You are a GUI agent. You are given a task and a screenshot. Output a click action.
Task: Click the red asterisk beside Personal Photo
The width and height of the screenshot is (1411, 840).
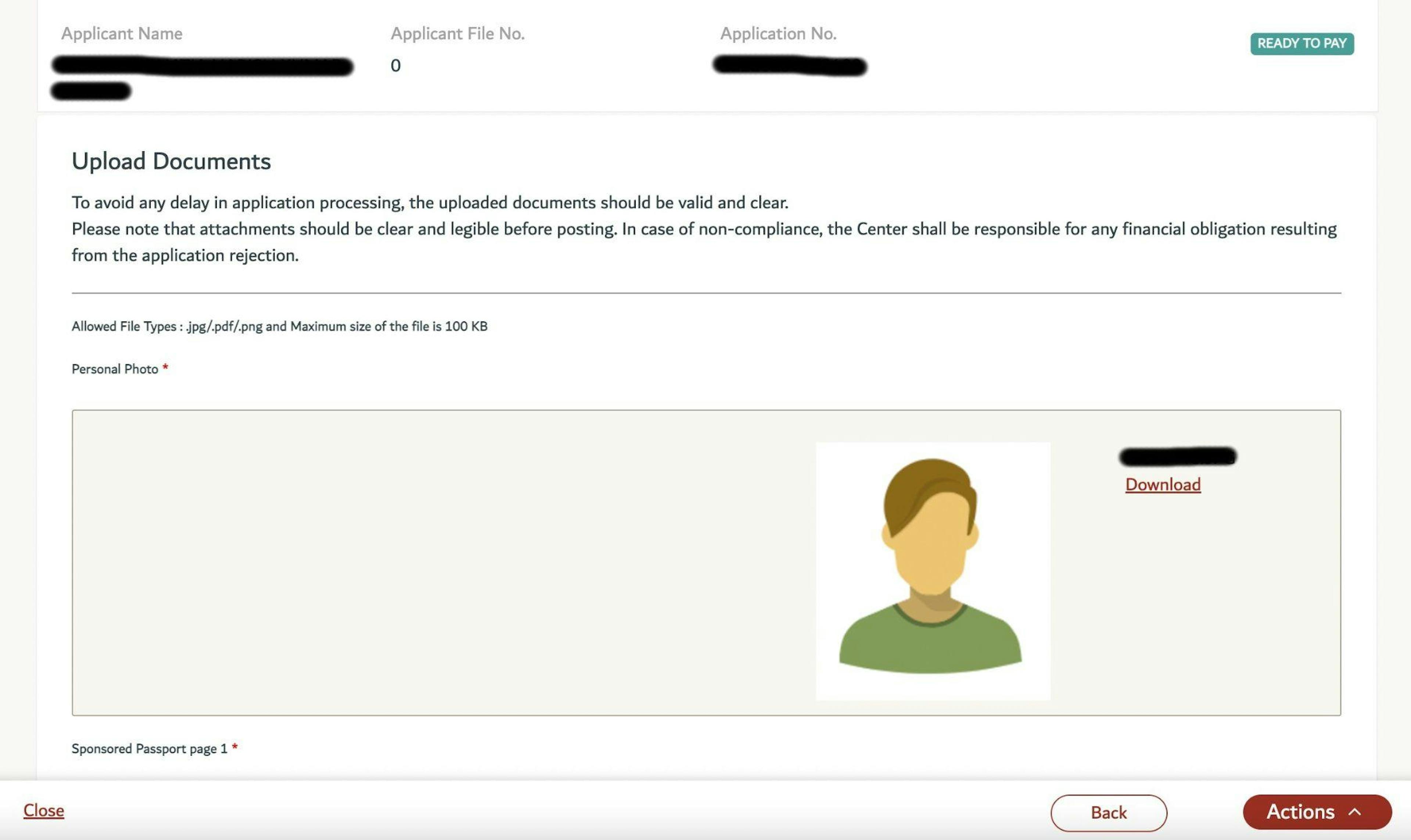click(165, 367)
